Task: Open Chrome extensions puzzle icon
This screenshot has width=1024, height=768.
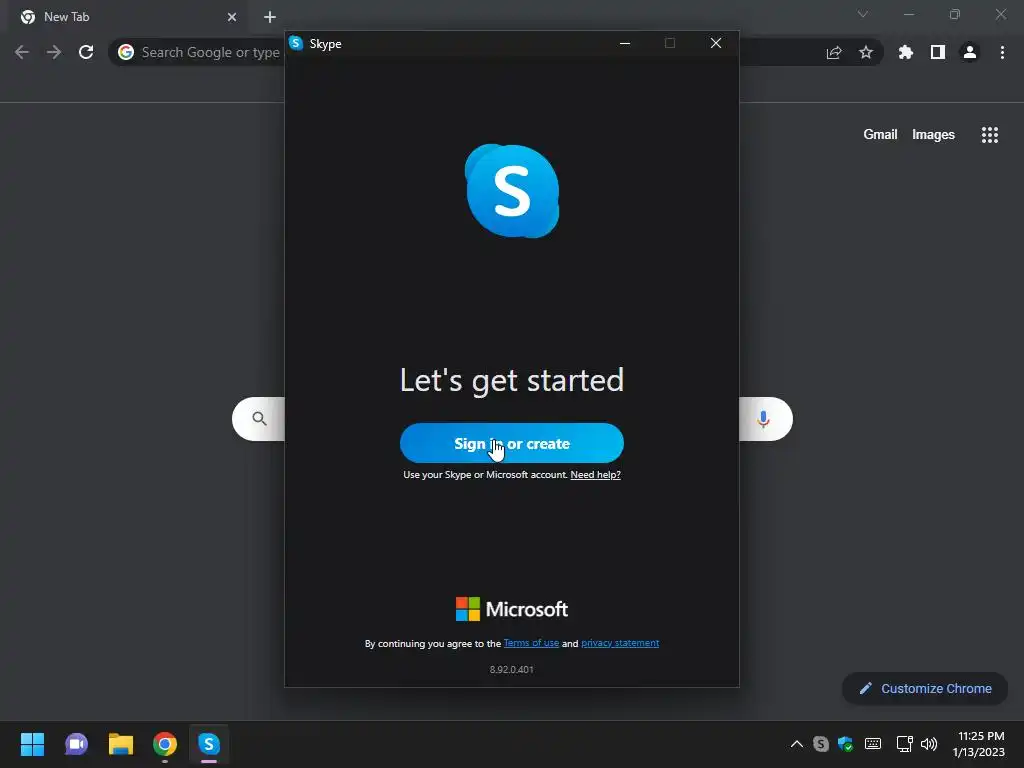Action: click(905, 52)
